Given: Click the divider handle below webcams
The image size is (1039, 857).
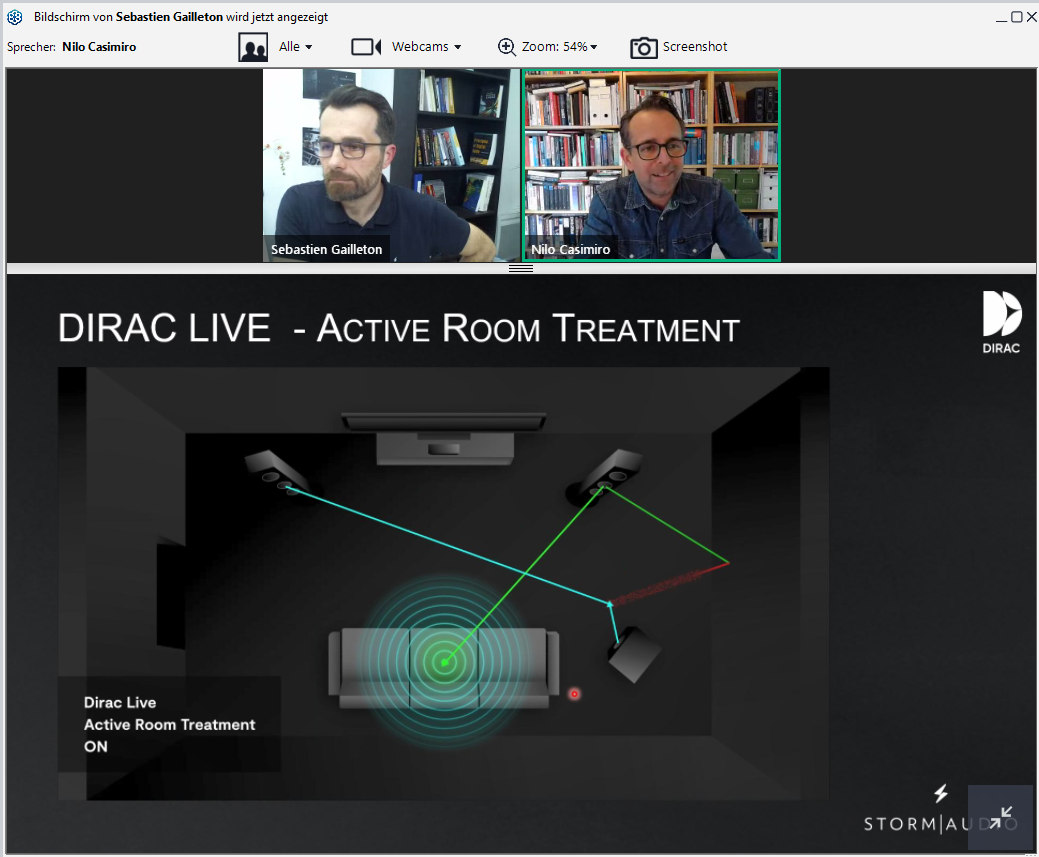Looking at the screenshot, I should coord(521,268).
